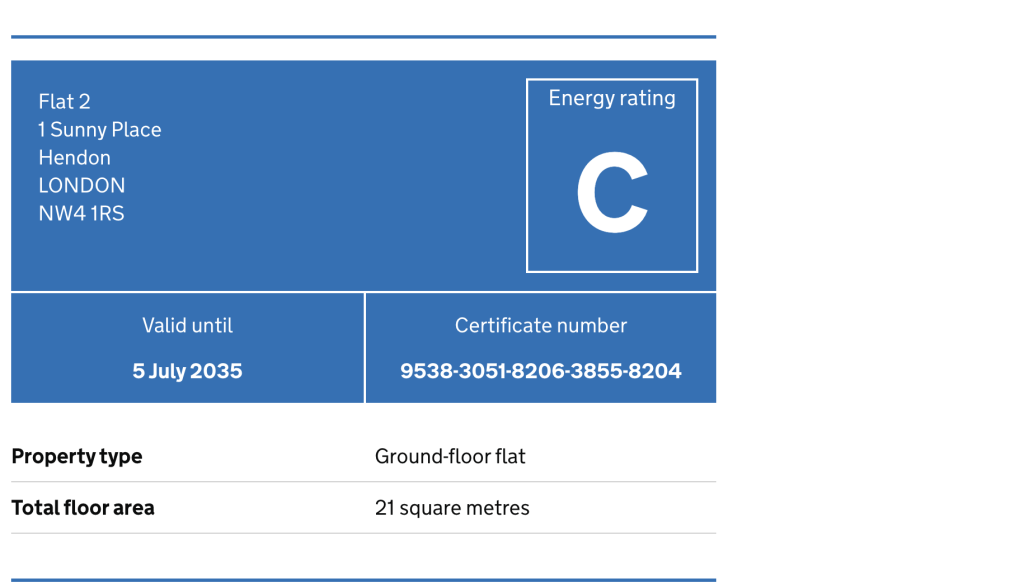Click the 1 Sunny Place address line
Image resolution: width=1024 pixels, height=583 pixels.
pos(99,130)
